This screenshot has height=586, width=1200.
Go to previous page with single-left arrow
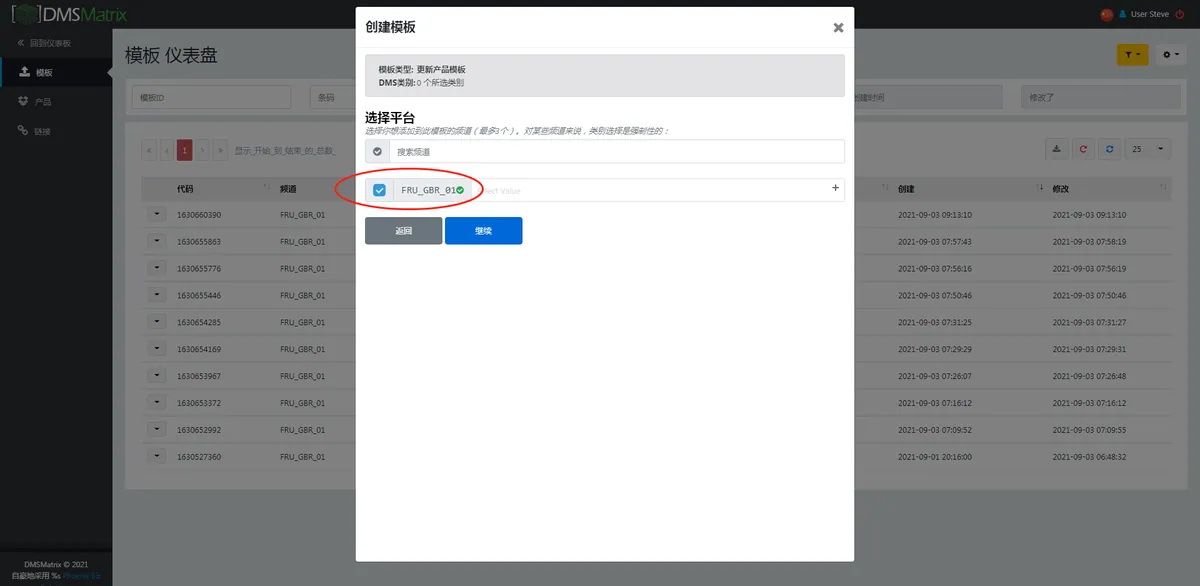167,150
